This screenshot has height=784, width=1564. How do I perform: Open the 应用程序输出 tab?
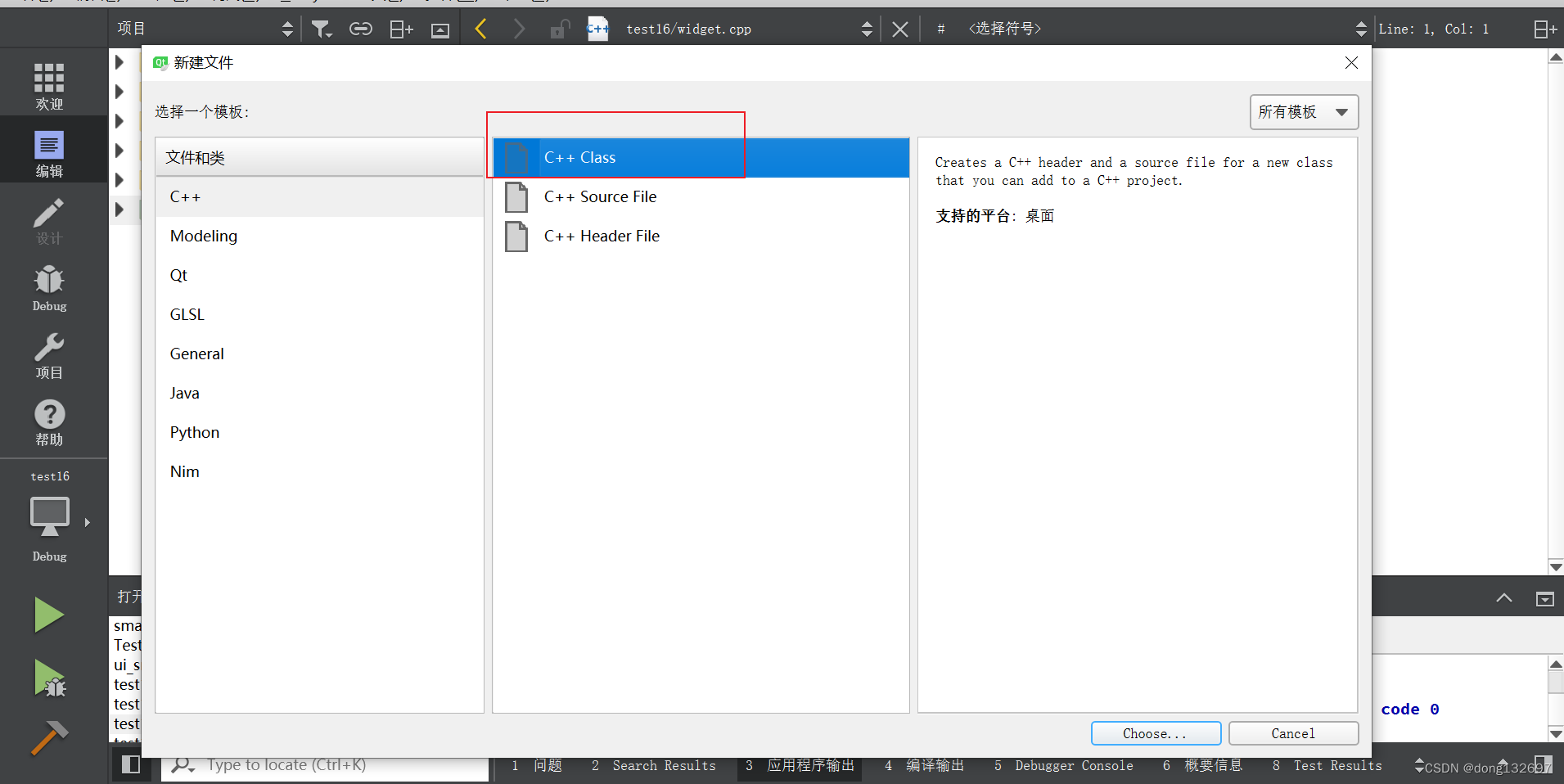800,766
